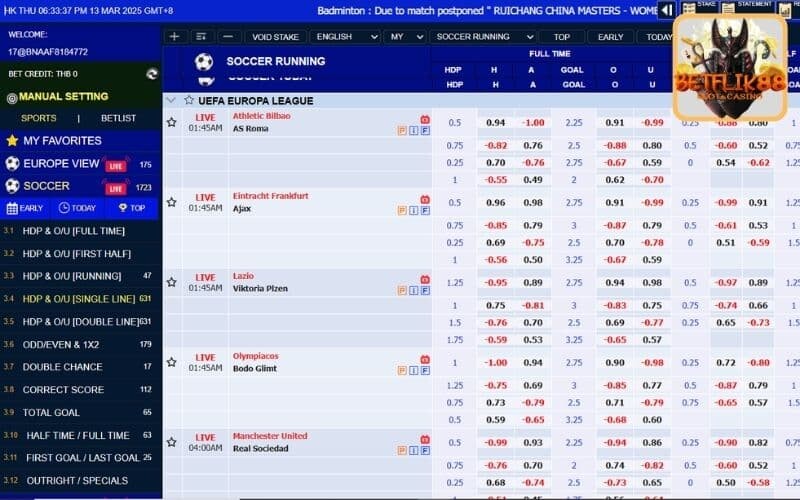
Task: Open P icon for Olympiacos match
Action: 402,371
